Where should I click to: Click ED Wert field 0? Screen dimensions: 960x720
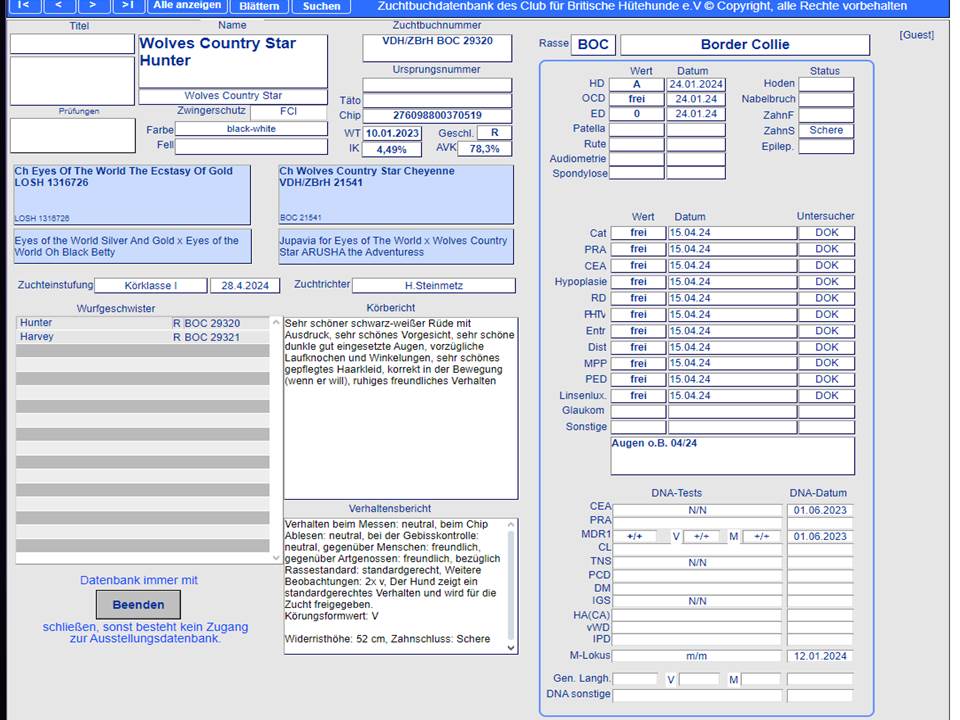(x=637, y=114)
